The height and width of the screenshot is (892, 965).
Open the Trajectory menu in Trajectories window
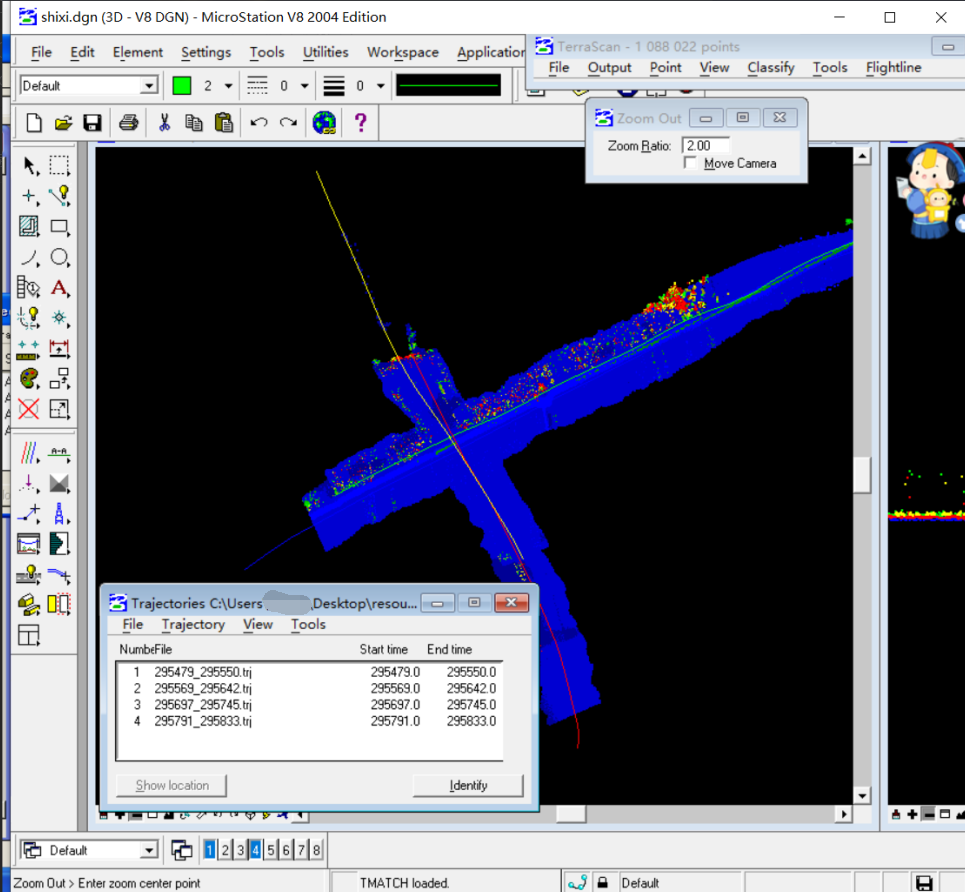click(x=193, y=624)
